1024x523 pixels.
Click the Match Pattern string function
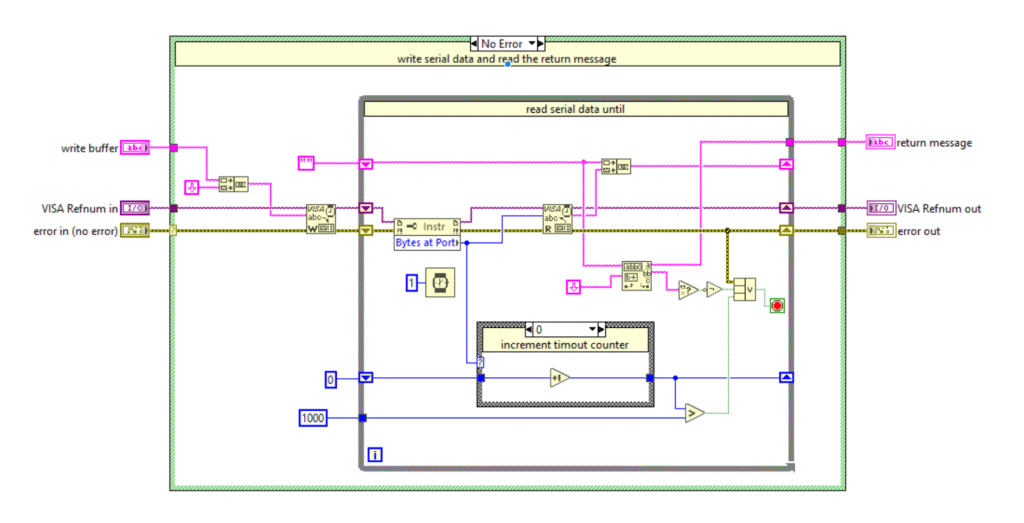(635, 276)
